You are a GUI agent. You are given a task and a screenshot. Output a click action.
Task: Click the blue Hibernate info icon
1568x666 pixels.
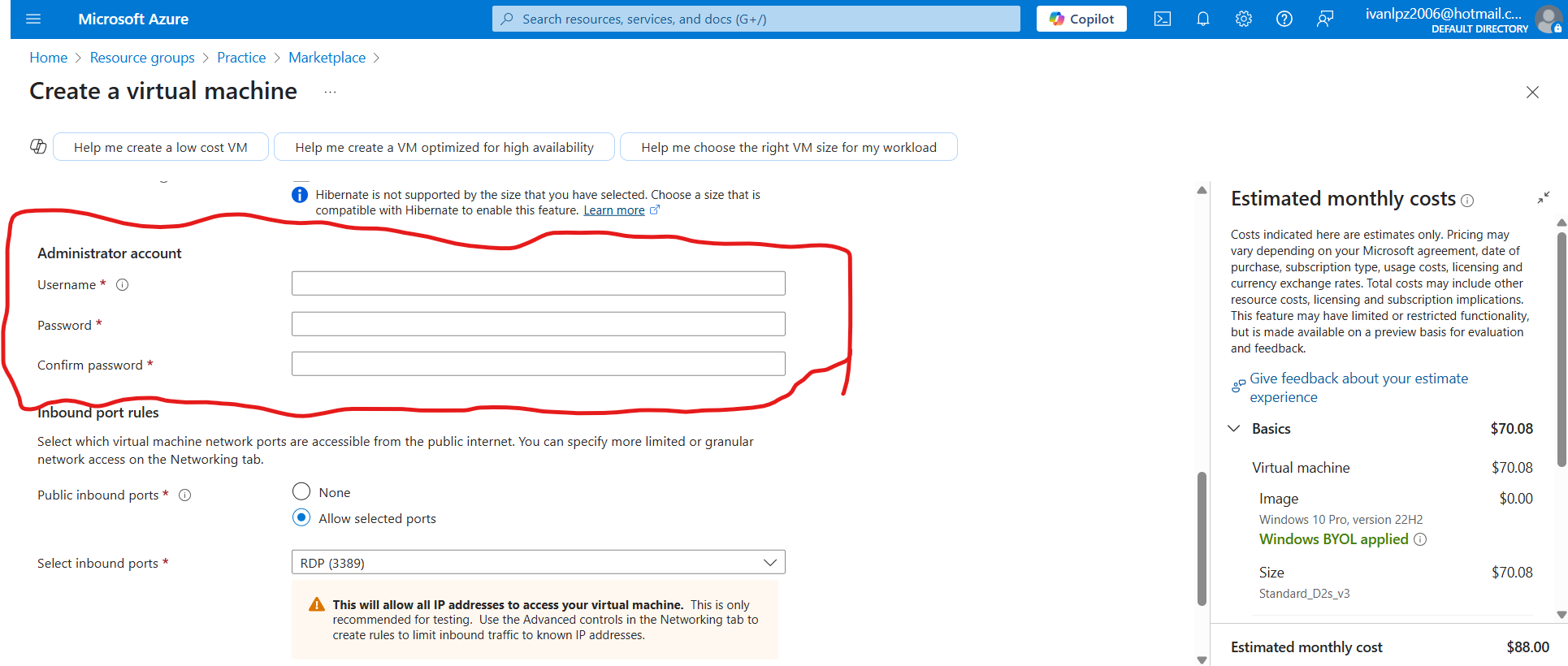[300, 195]
